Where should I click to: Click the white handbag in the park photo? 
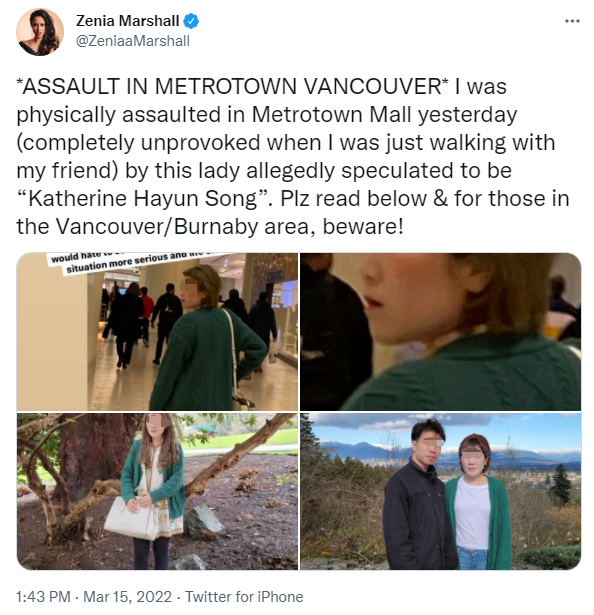point(131,518)
